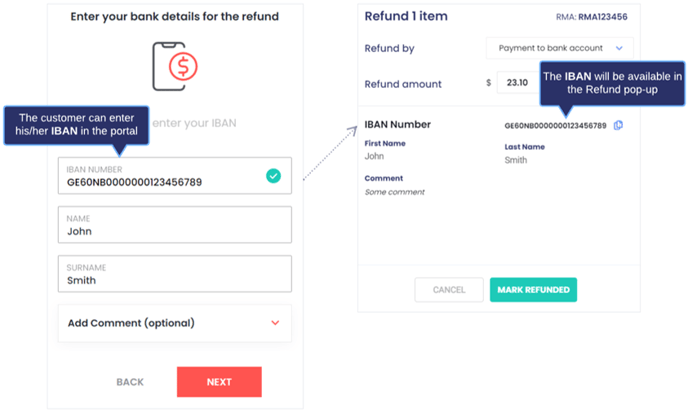Edit the refund amount 23.10 field

coord(518,83)
